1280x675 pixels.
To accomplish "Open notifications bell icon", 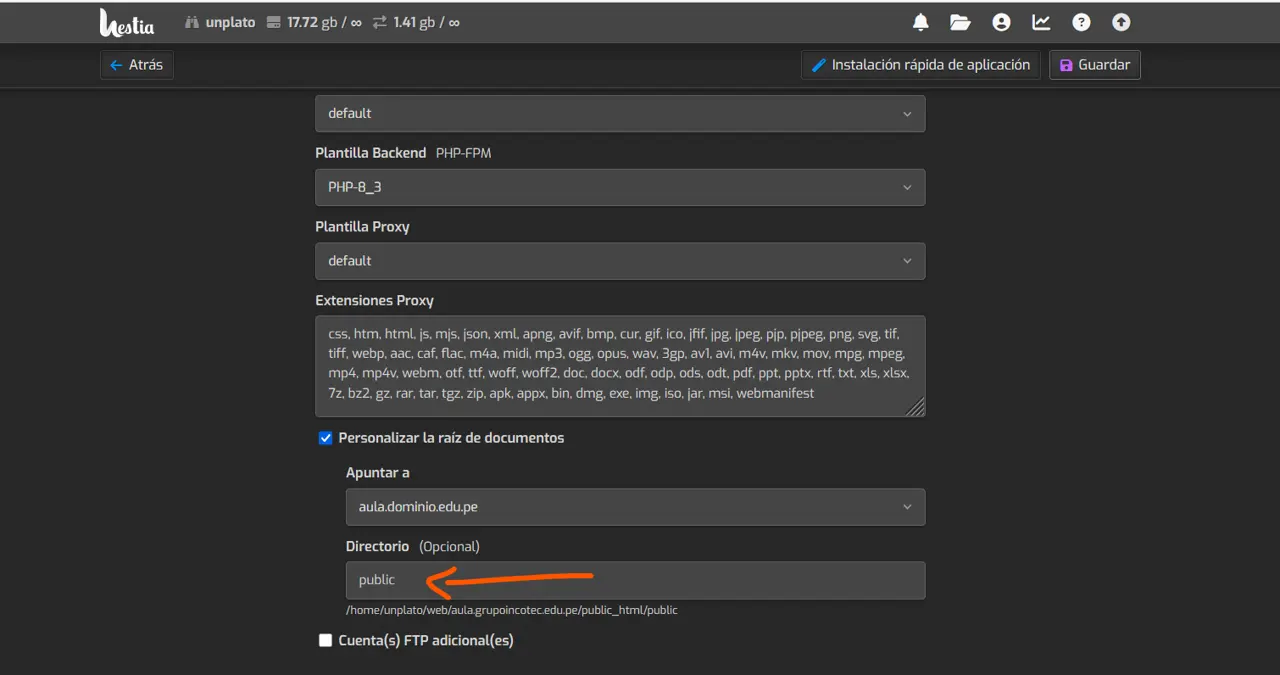I will (x=921, y=22).
